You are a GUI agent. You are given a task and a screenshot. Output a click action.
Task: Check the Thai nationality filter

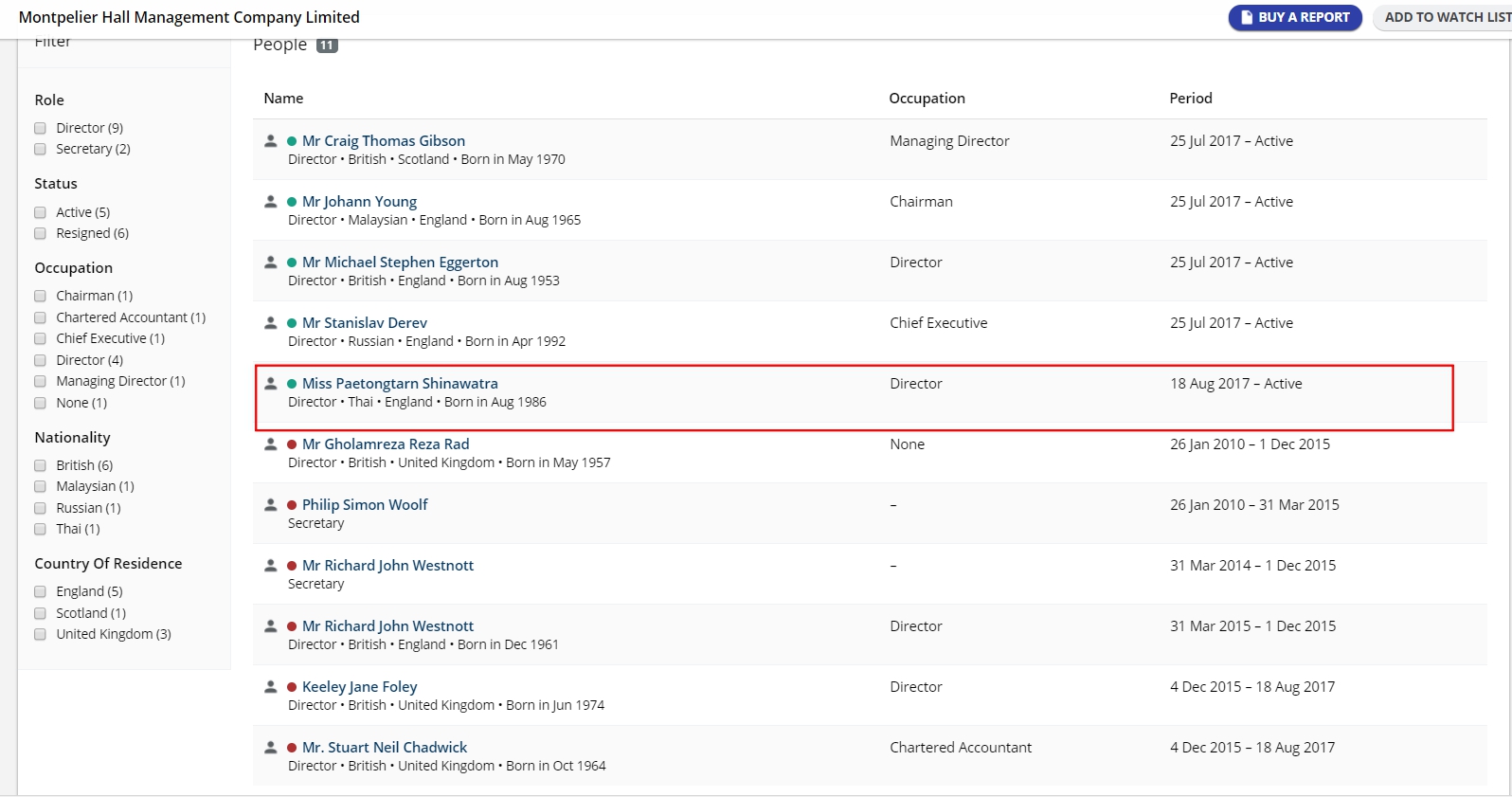[x=40, y=529]
